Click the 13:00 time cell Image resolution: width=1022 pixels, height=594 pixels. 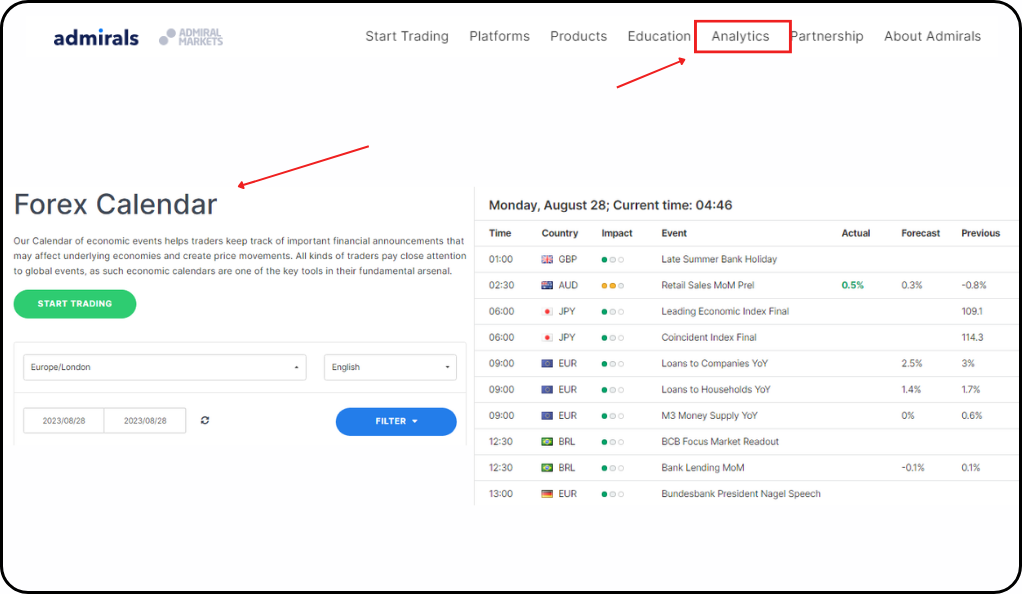(x=501, y=494)
